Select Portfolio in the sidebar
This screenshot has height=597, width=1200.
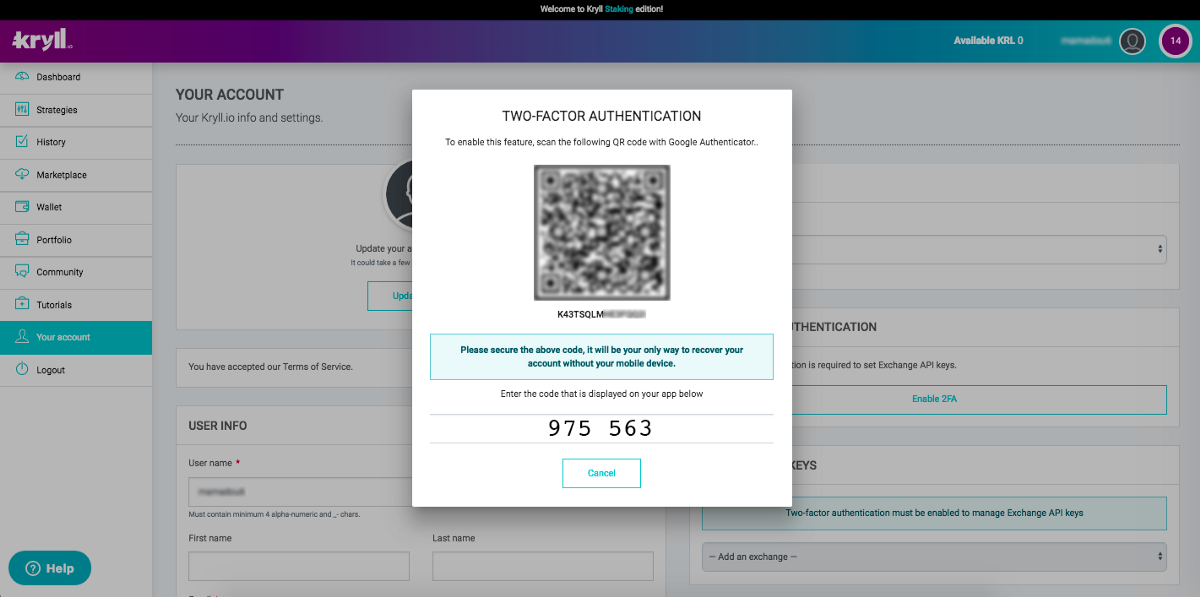coord(76,240)
